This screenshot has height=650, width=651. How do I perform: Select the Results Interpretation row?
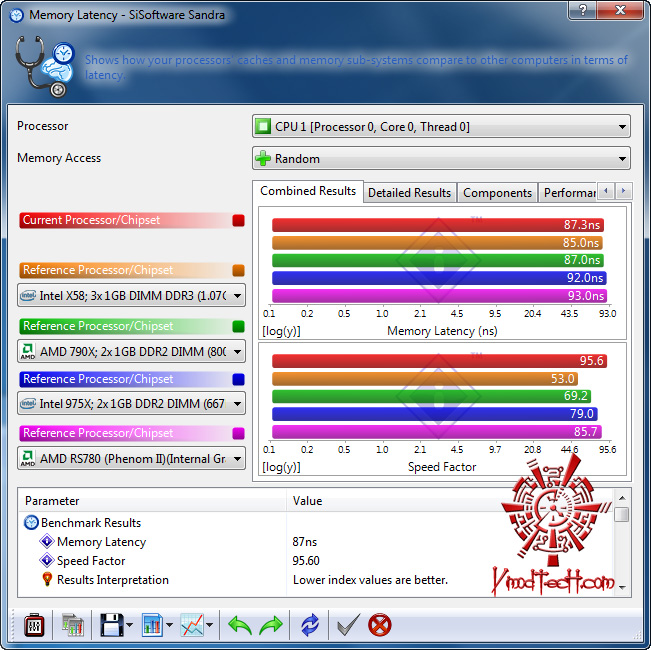316,580
